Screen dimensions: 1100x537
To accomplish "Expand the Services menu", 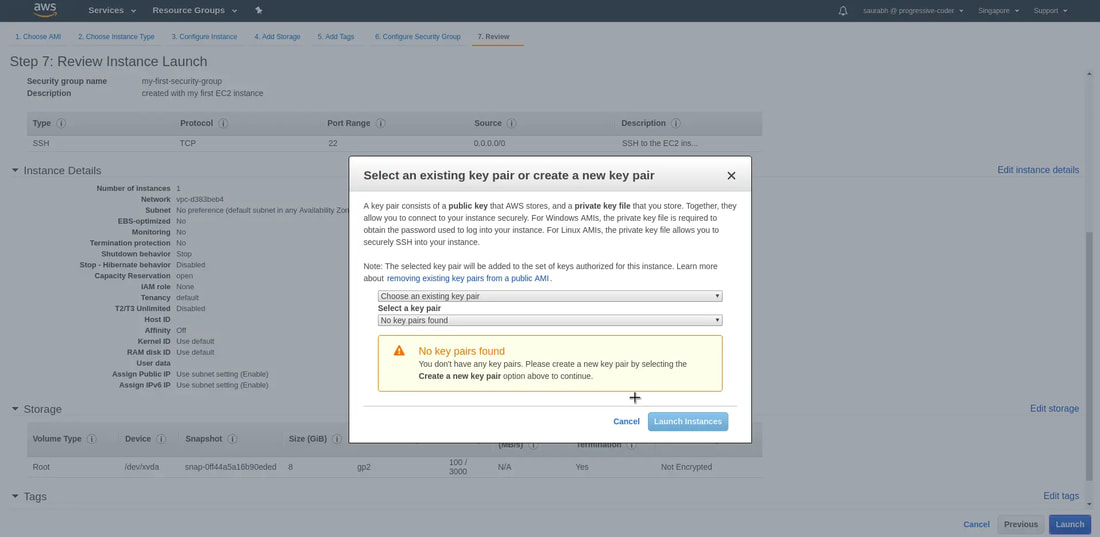I will pos(111,11).
